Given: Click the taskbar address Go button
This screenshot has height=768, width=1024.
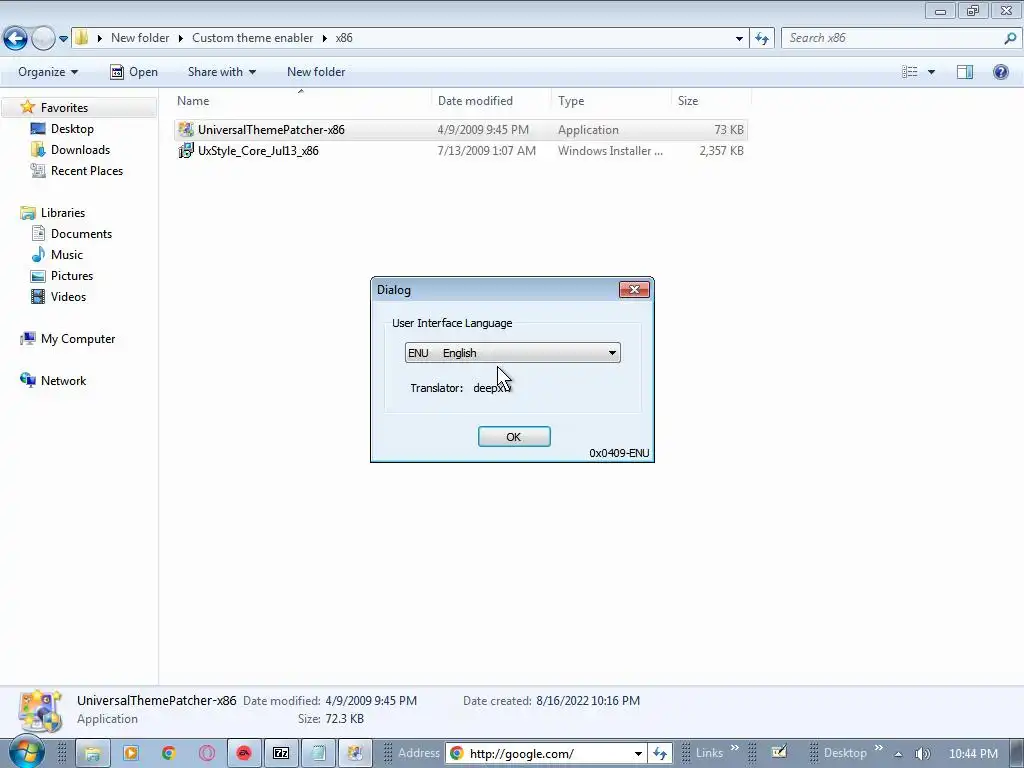Looking at the screenshot, I should click(660, 754).
